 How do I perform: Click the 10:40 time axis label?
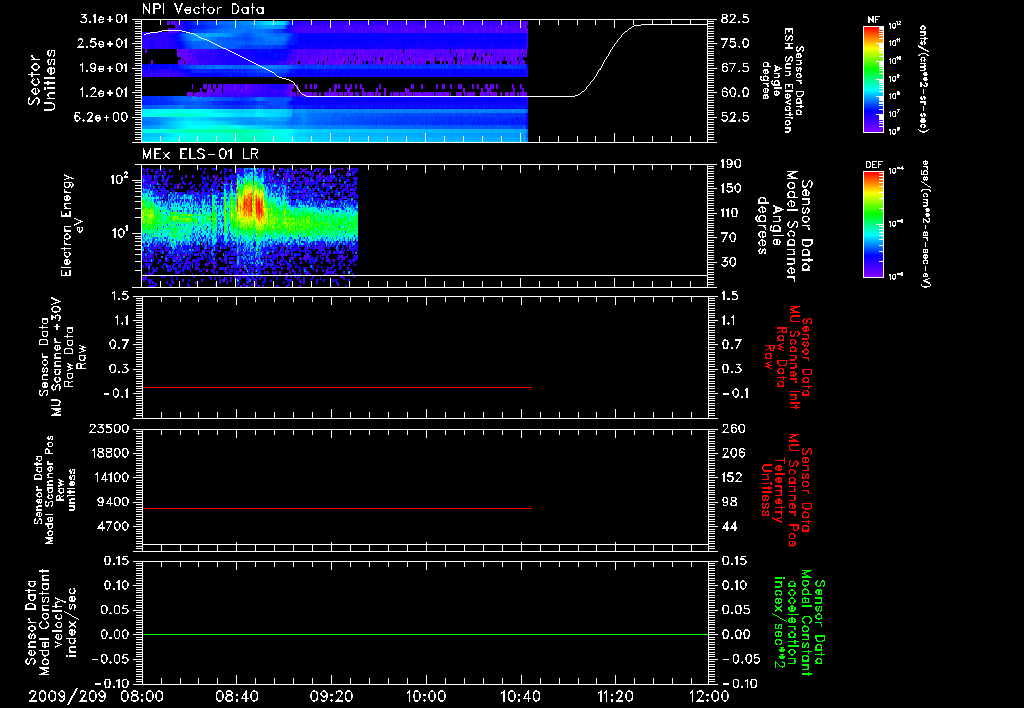[x=520, y=697]
